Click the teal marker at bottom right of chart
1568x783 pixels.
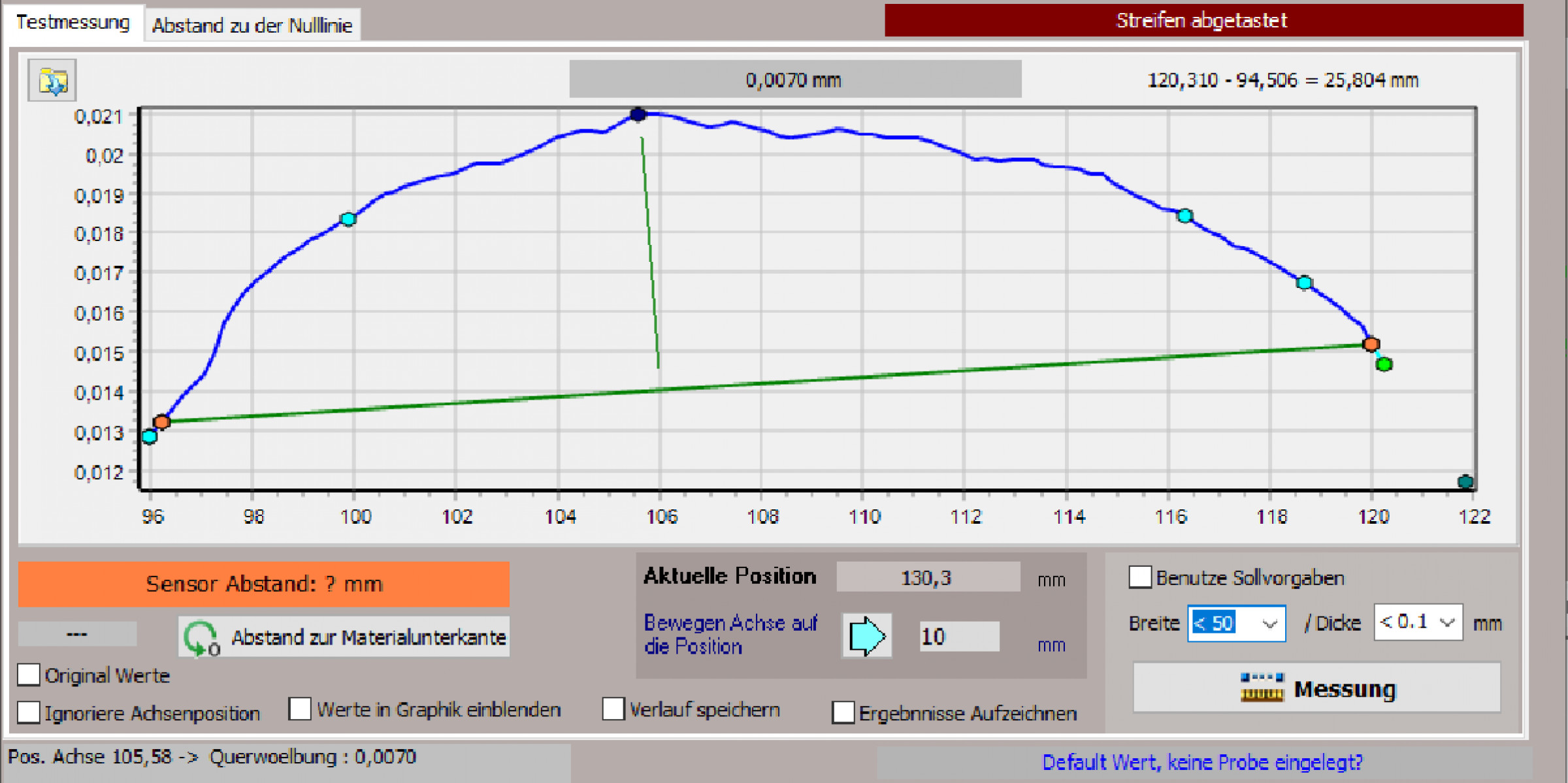click(1465, 482)
